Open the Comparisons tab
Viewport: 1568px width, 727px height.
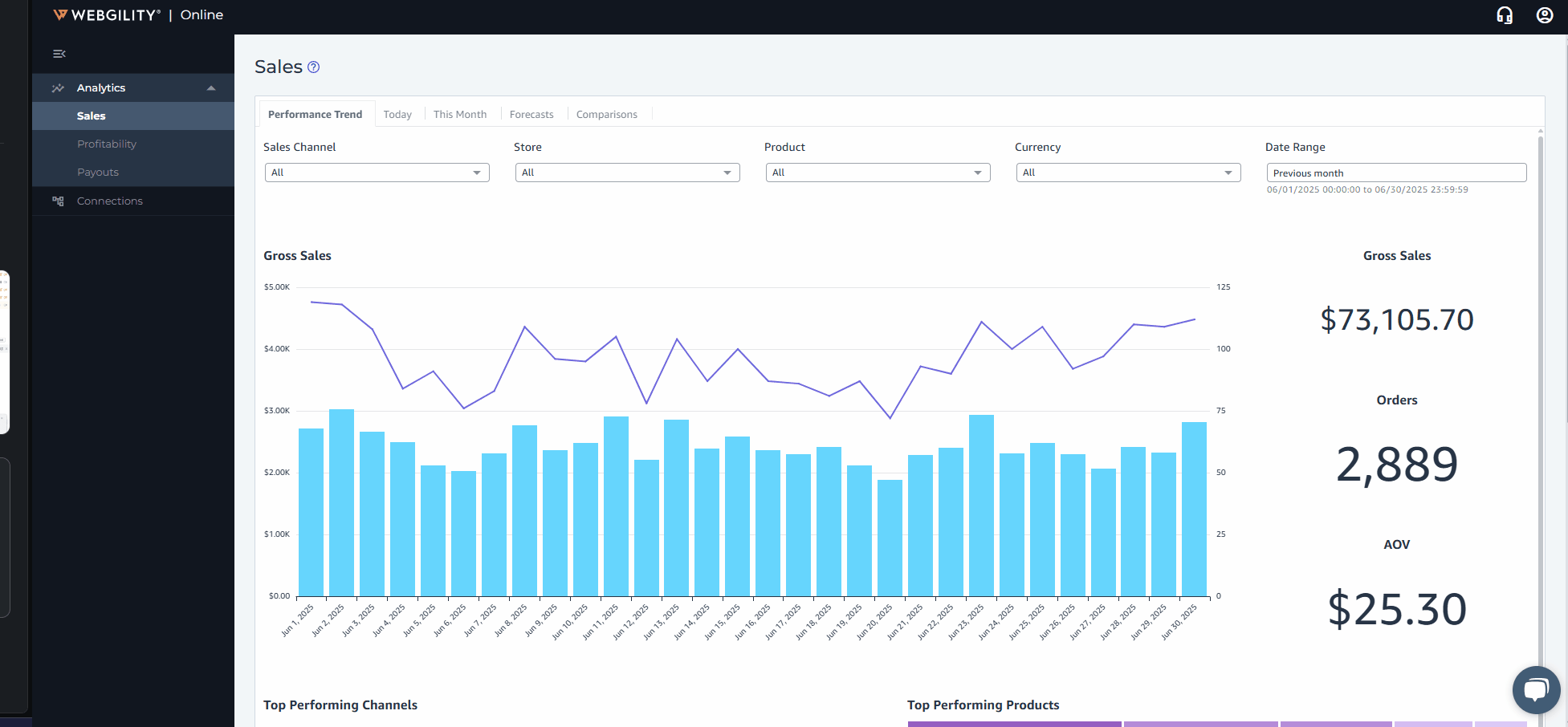pyautogui.click(x=607, y=114)
